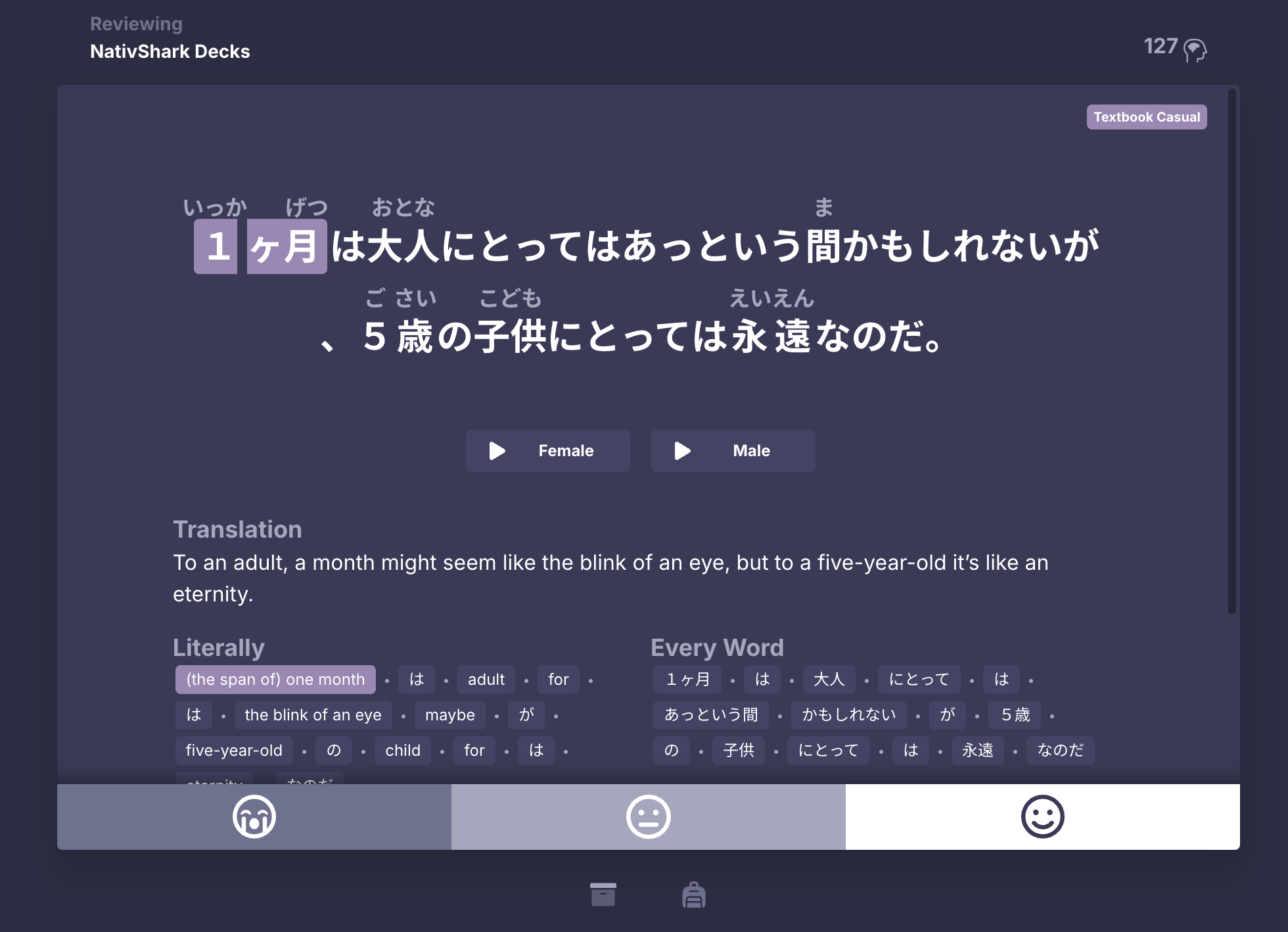Click the crying face difficulty icon
1288x932 pixels.
pos(254,817)
